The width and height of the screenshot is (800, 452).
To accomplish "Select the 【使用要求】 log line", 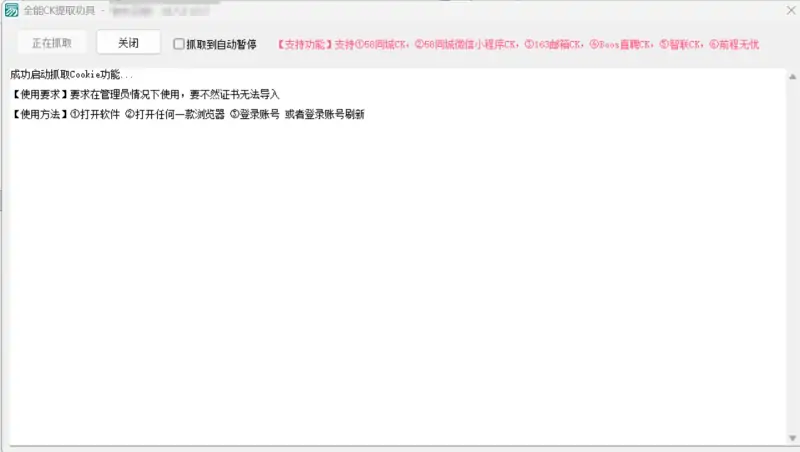I will [145, 95].
